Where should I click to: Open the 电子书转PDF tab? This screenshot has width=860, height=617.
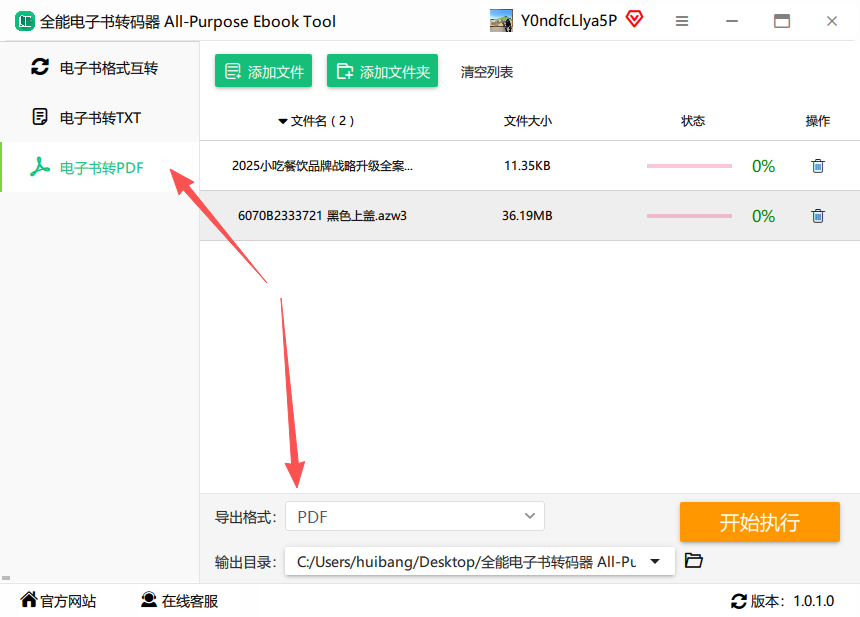tap(100, 168)
